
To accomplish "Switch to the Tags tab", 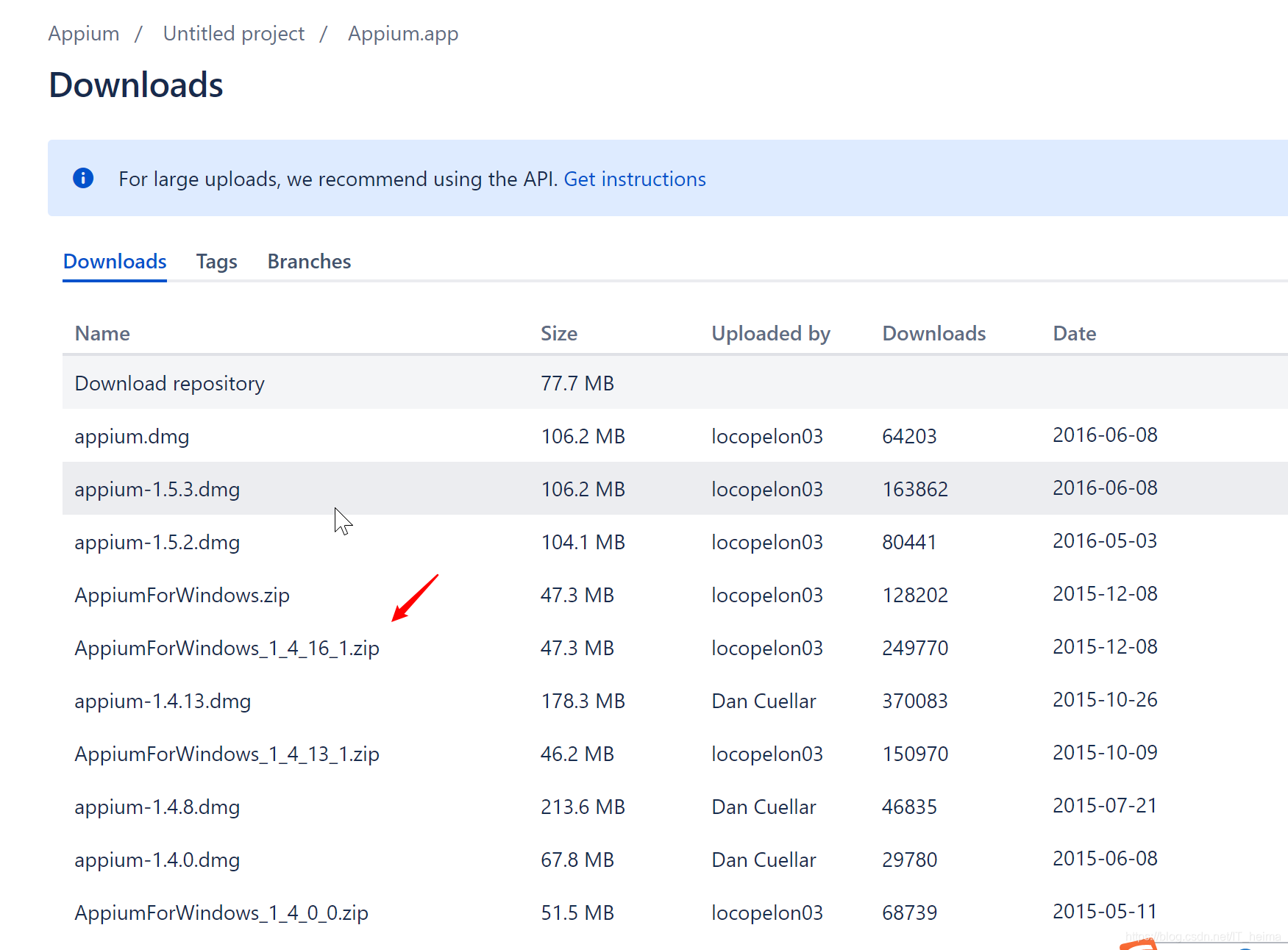I will [217, 262].
